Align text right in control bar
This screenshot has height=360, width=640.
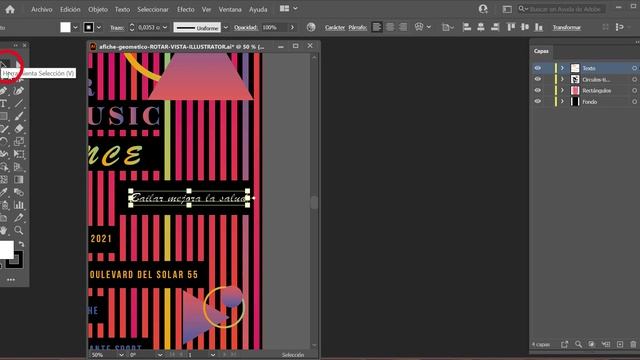click(403, 27)
